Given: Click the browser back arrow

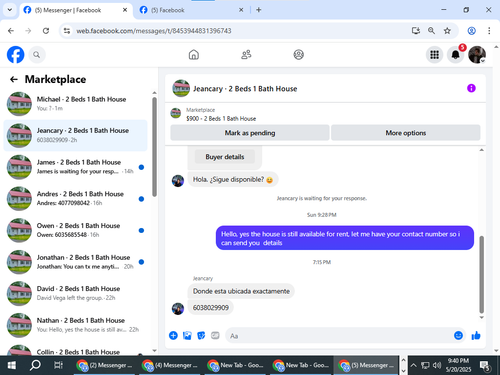Looking at the screenshot, I should (11, 31).
